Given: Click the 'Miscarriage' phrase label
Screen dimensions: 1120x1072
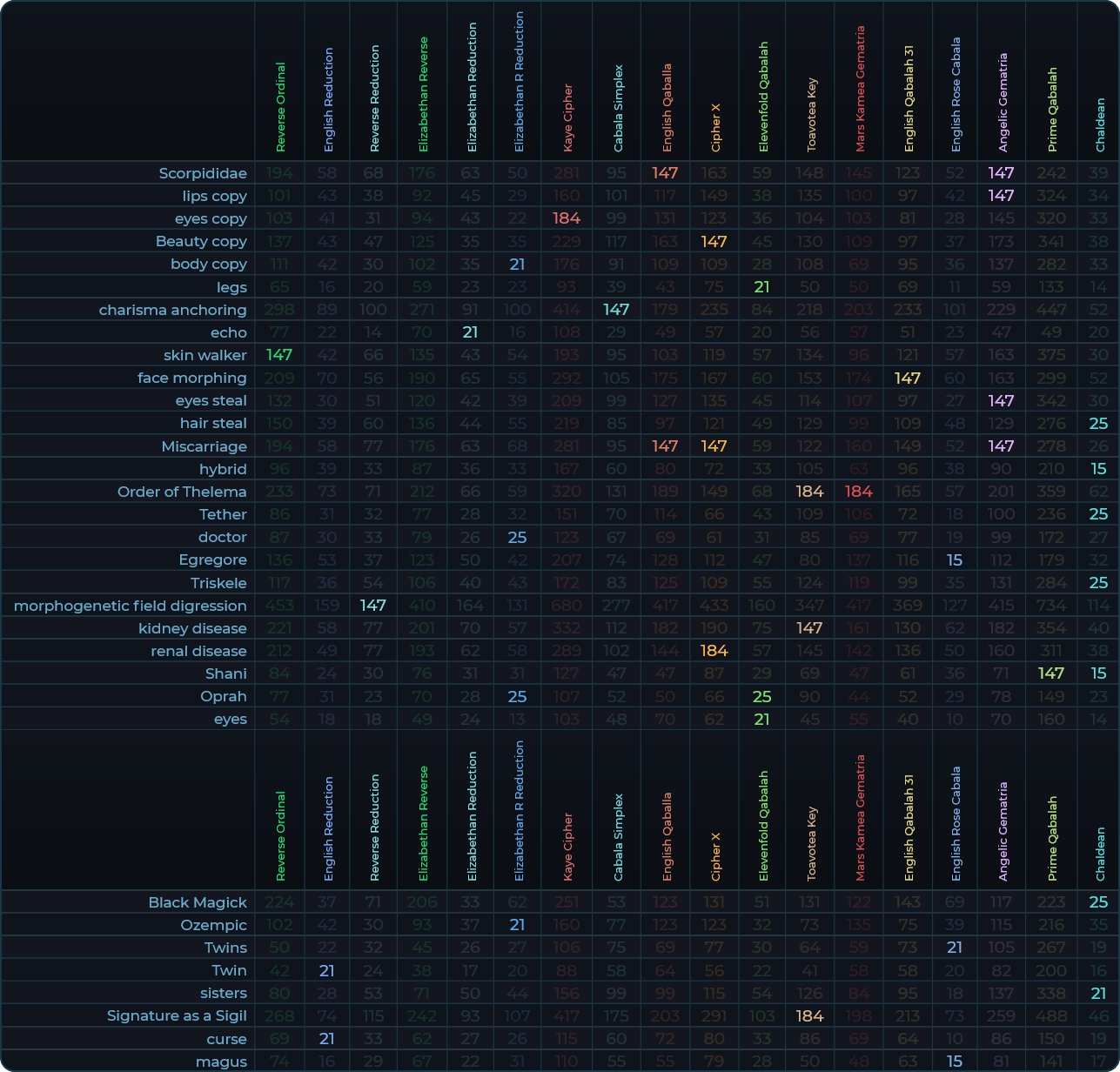Looking at the screenshot, I should click(204, 446).
